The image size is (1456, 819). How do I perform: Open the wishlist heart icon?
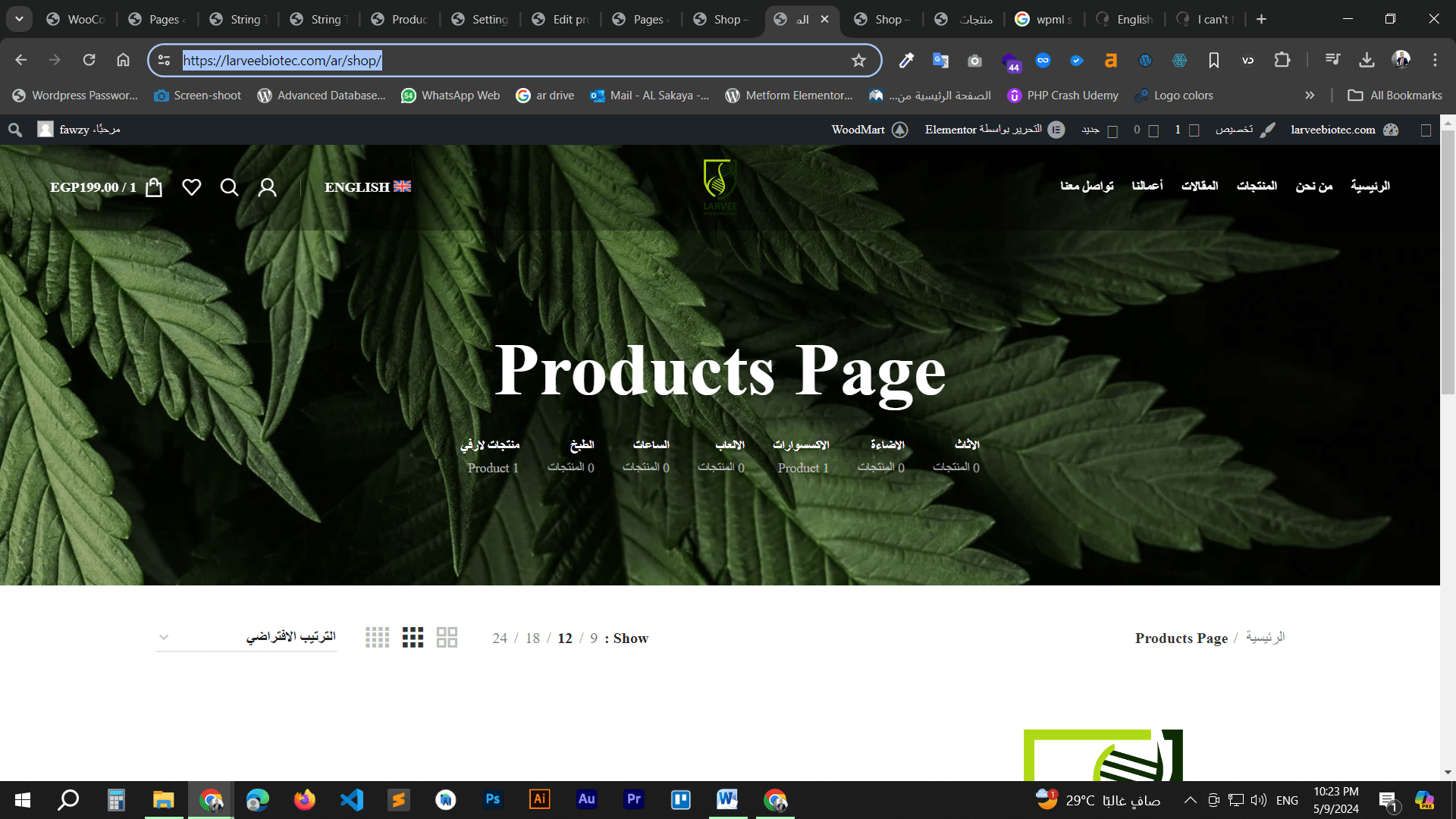(x=192, y=187)
